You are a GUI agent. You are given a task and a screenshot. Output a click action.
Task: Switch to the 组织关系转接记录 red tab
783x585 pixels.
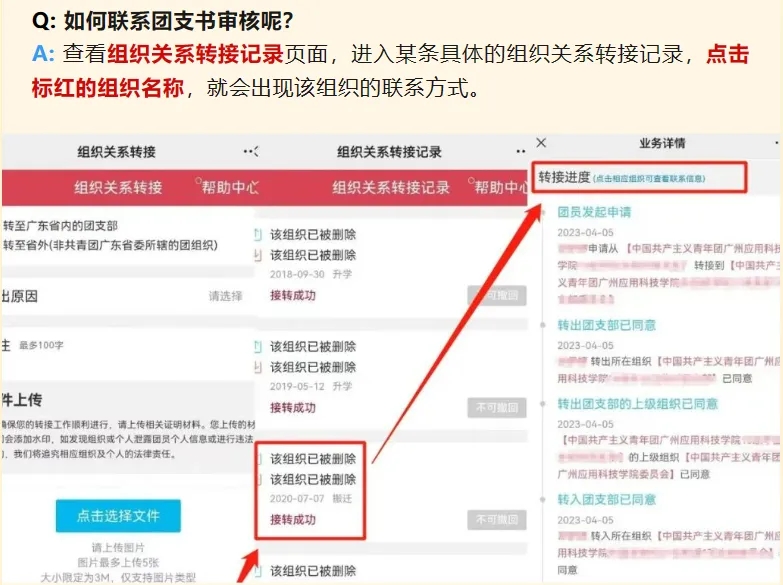pyautogui.click(x=391, y=187)
